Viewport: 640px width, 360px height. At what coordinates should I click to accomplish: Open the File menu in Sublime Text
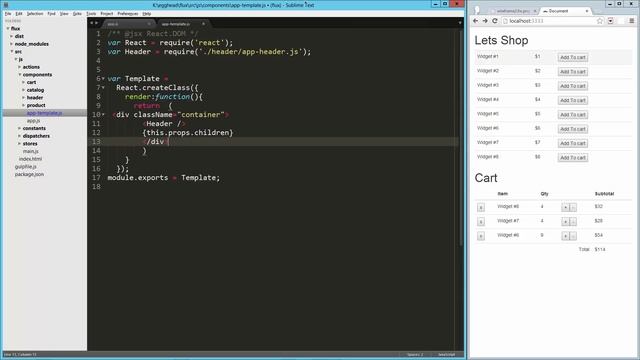pos(8,13)
